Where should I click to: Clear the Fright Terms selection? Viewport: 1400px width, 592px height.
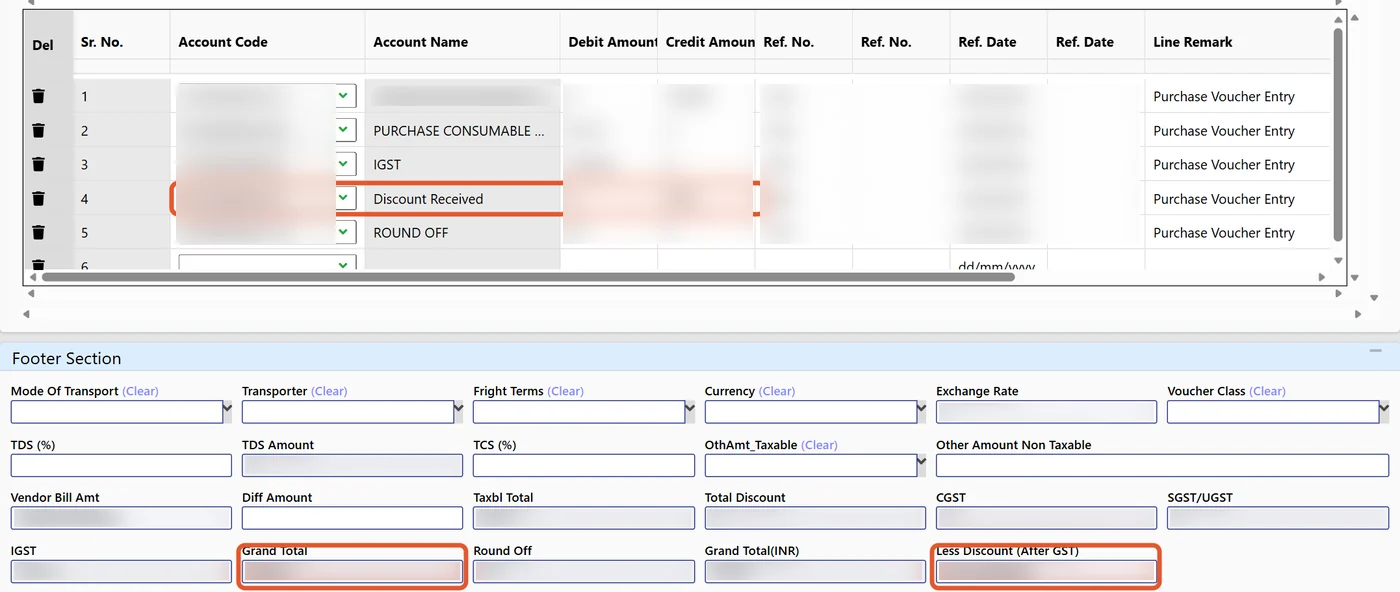click(x=566, y=391)
